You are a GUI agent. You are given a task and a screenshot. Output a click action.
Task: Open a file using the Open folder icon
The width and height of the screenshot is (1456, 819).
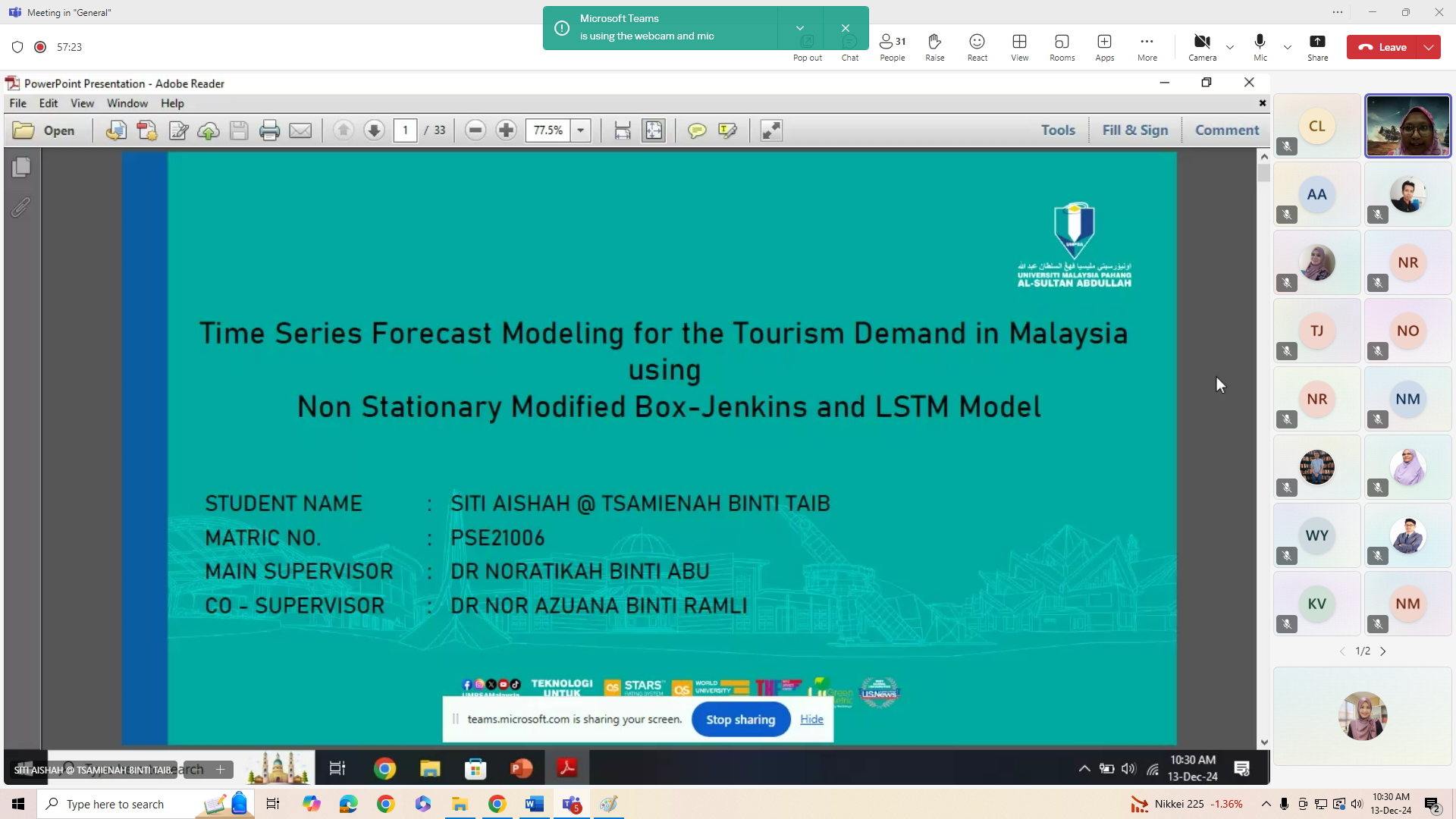tap(24, 130)
